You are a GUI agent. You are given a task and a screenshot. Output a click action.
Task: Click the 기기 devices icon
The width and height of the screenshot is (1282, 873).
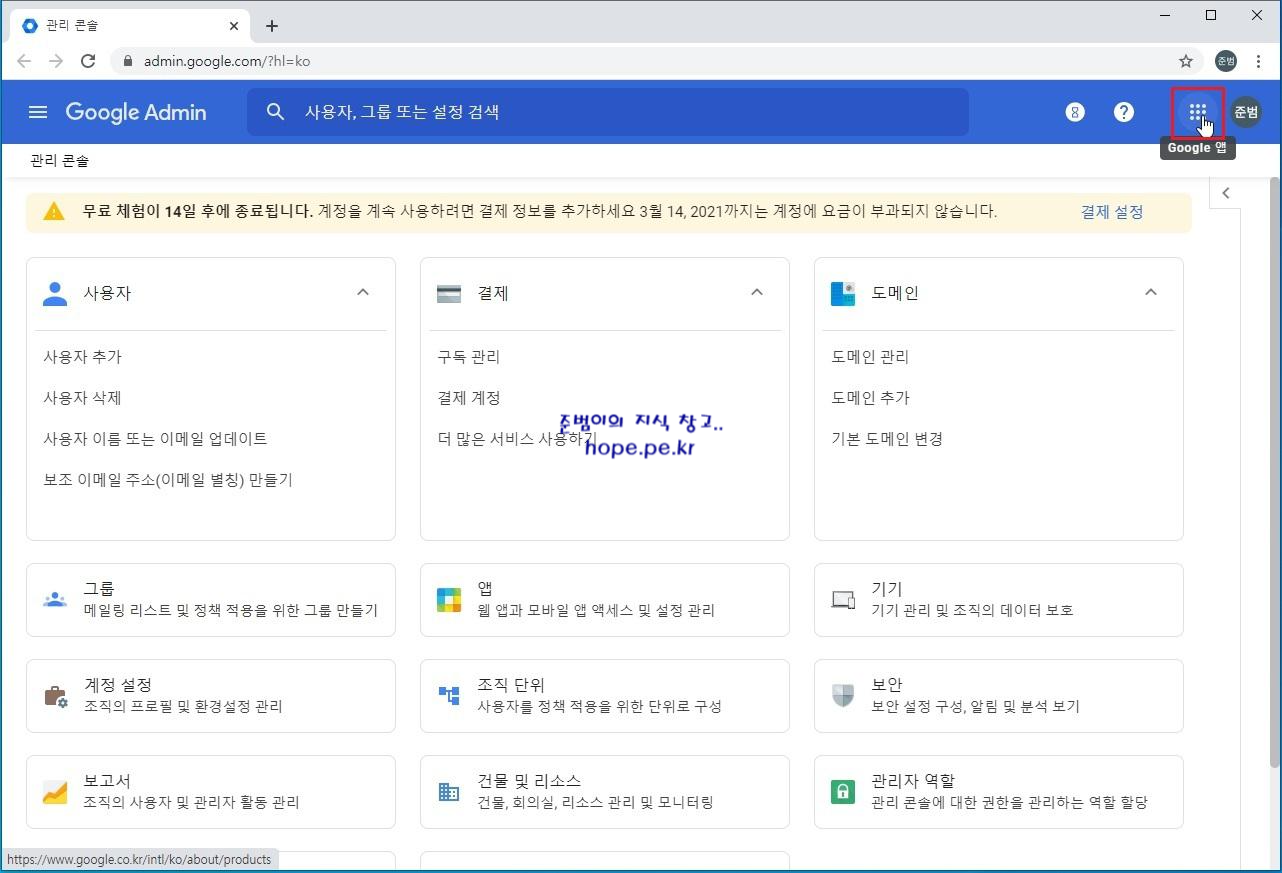coord(843,600)
